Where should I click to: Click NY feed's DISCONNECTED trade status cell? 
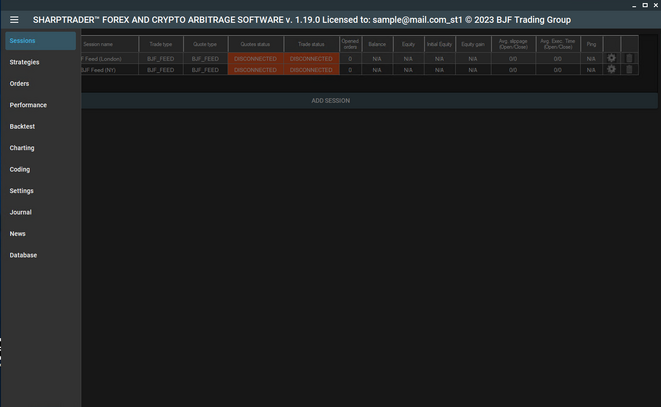click(311, 70)
